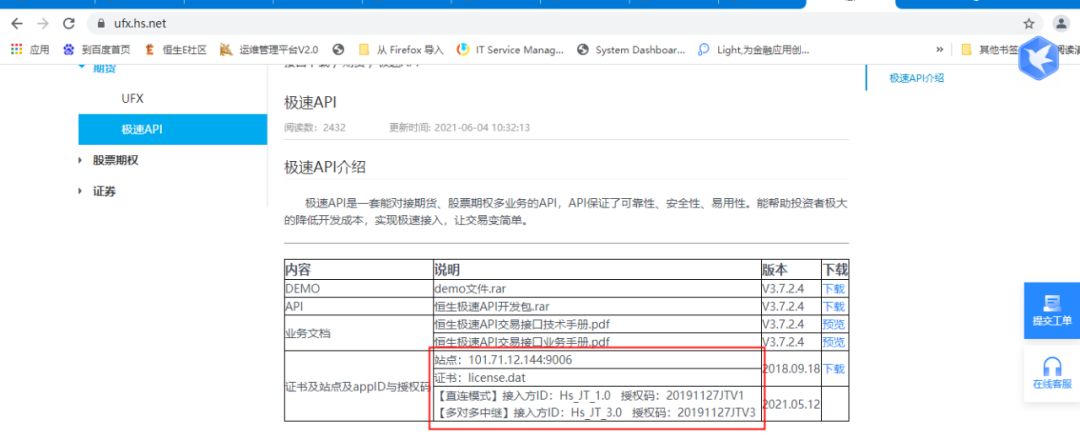Click the 证书: license.dat cell
This screenshot has height=446, width=1080.
tap(596, 378)
